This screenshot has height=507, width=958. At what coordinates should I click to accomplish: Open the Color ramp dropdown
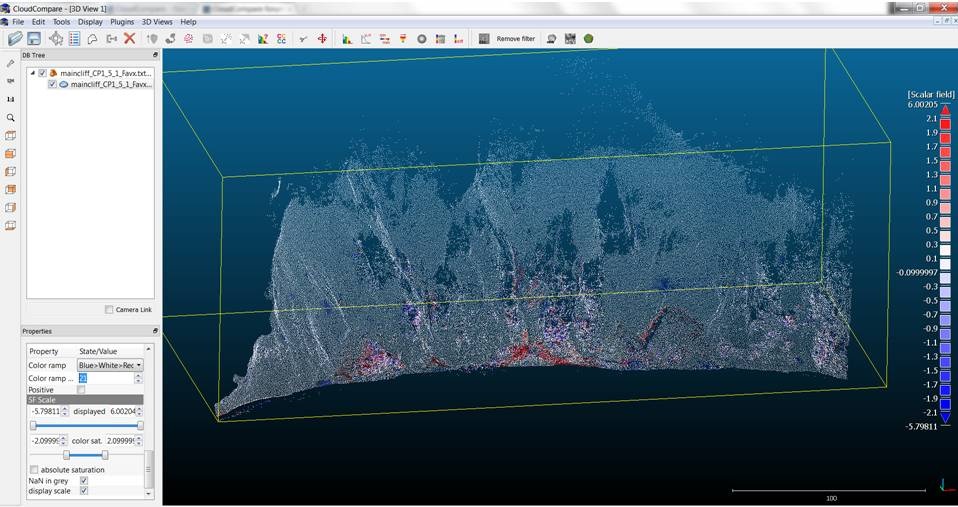[x=111, y=366]
